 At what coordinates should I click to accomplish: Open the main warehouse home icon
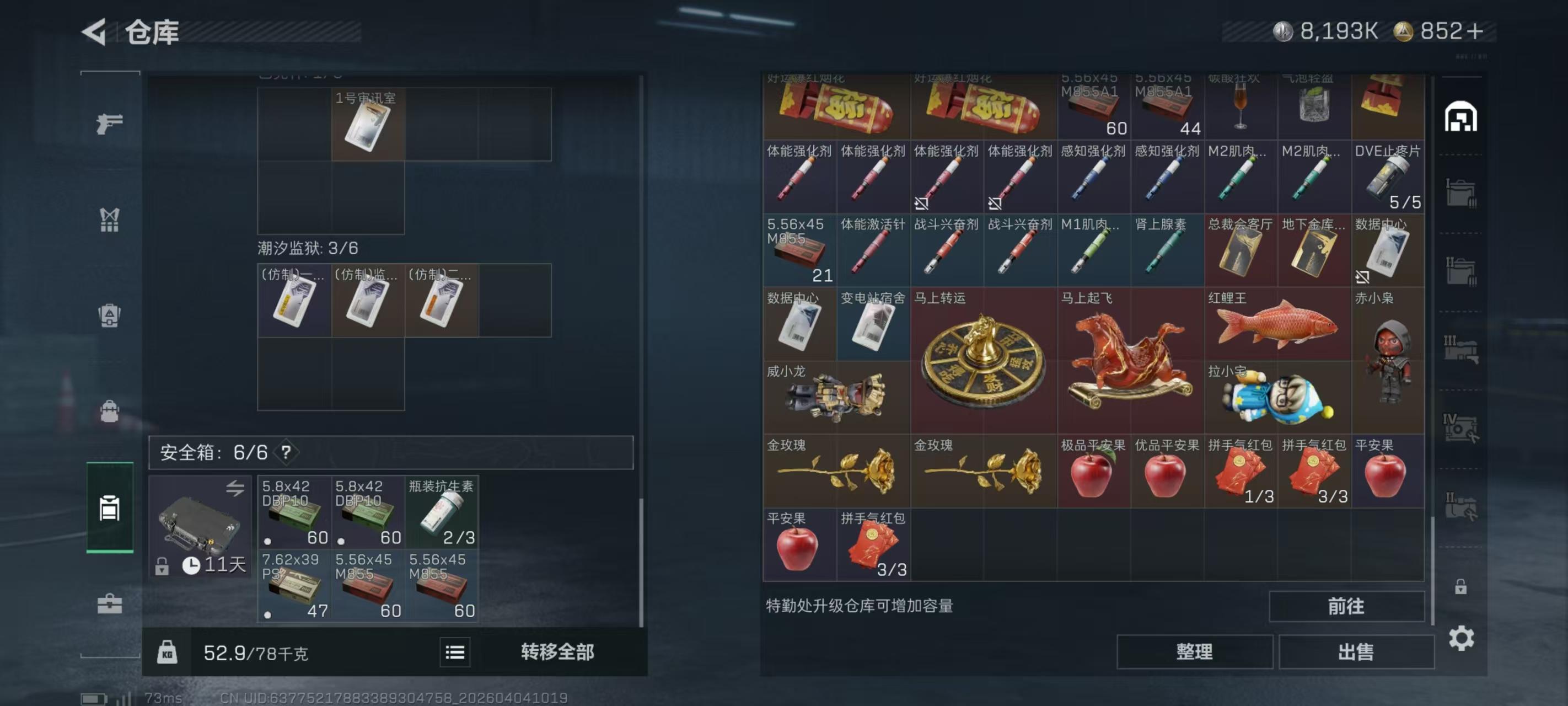tap(1460, 117)
